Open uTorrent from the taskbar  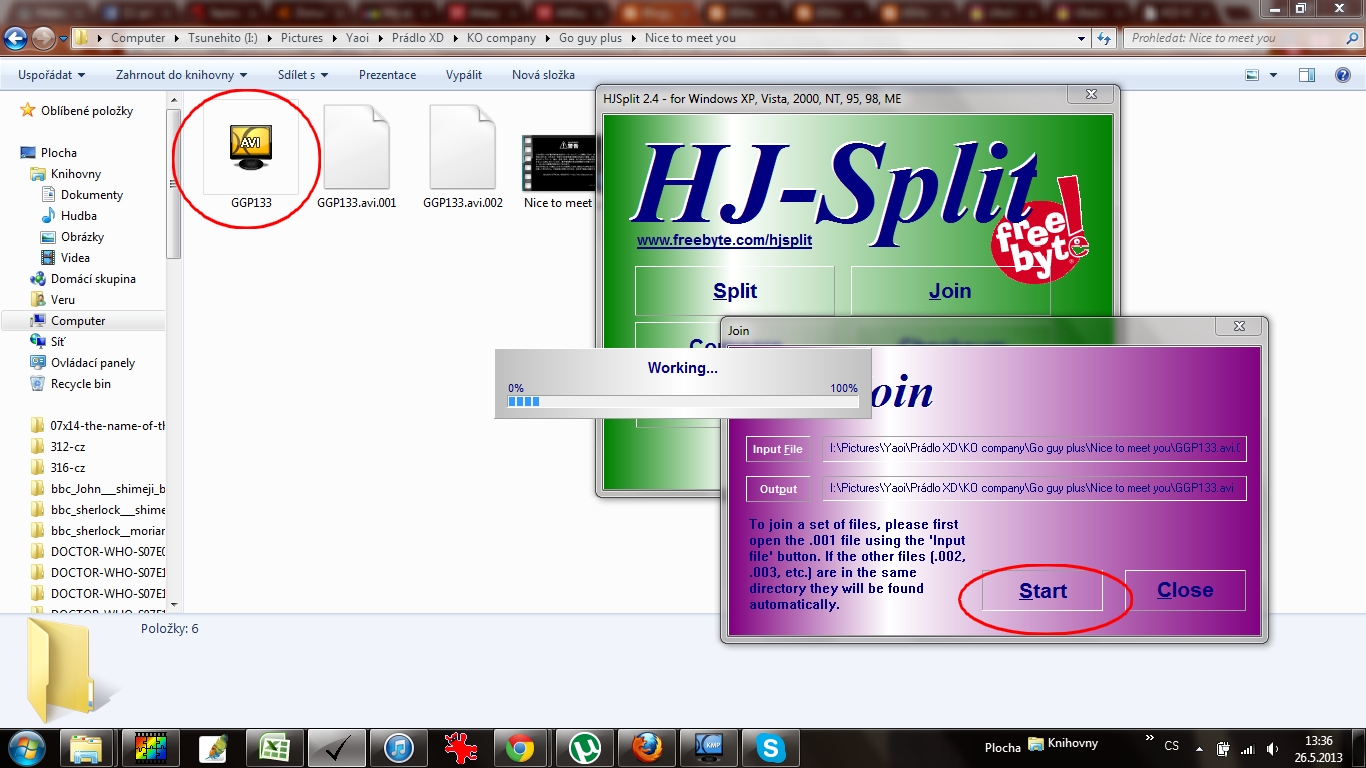[x=584, y=747]
